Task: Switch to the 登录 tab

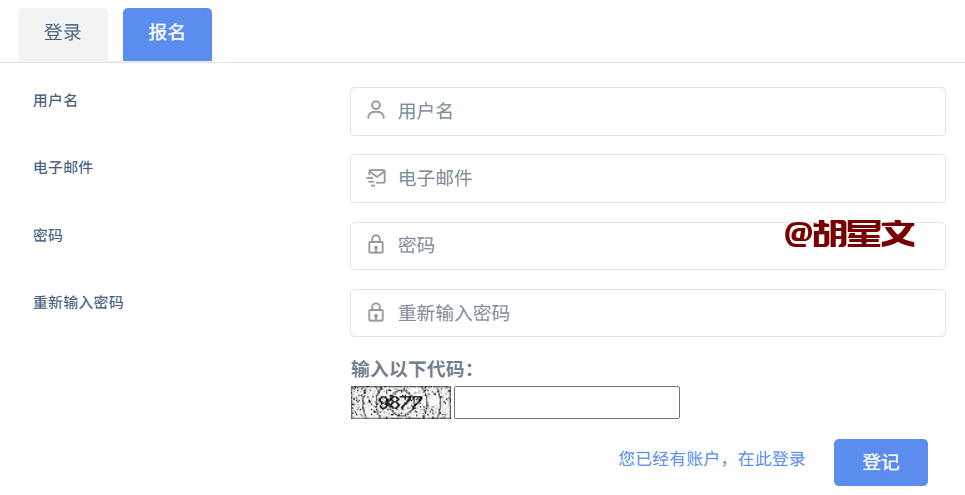Action: 63,34
